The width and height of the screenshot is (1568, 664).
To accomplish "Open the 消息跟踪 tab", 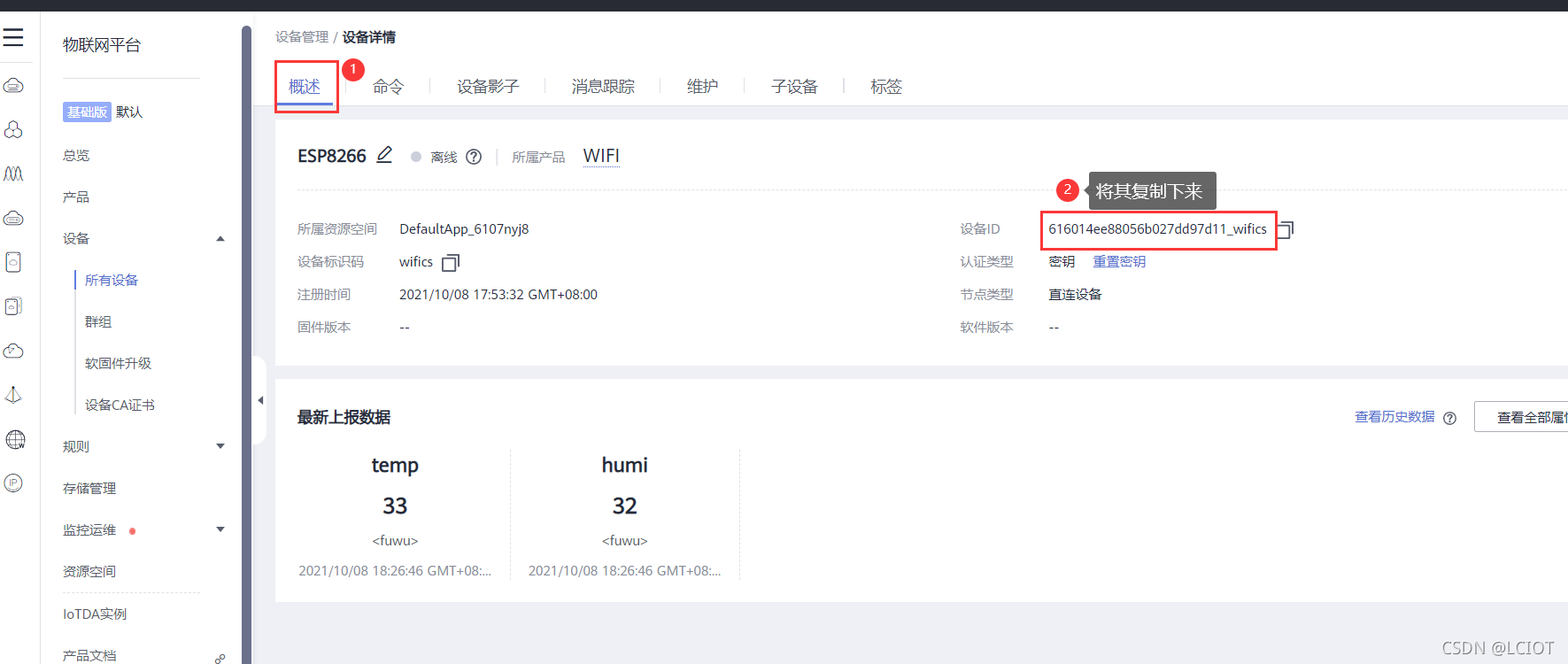I will coord(603,86).
